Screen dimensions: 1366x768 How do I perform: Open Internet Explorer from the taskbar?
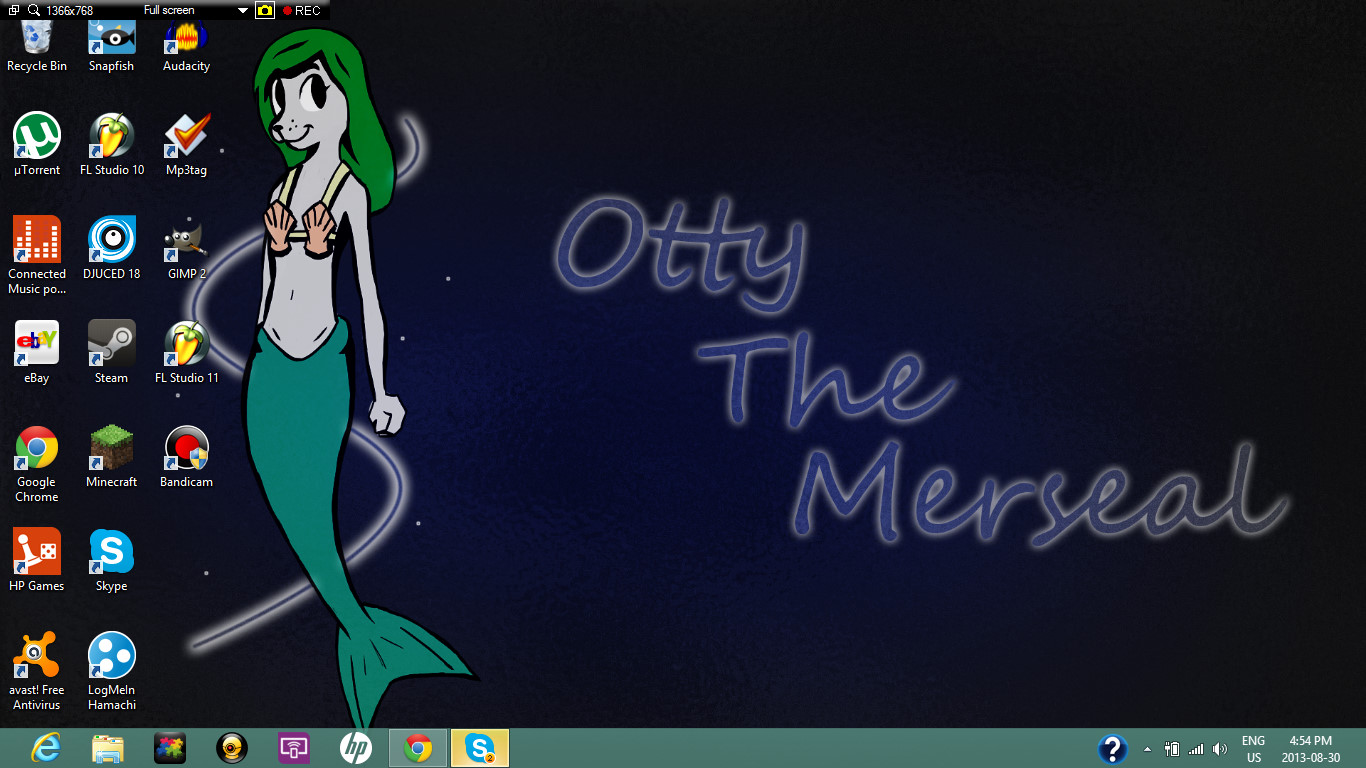click(x=45, y=748)
